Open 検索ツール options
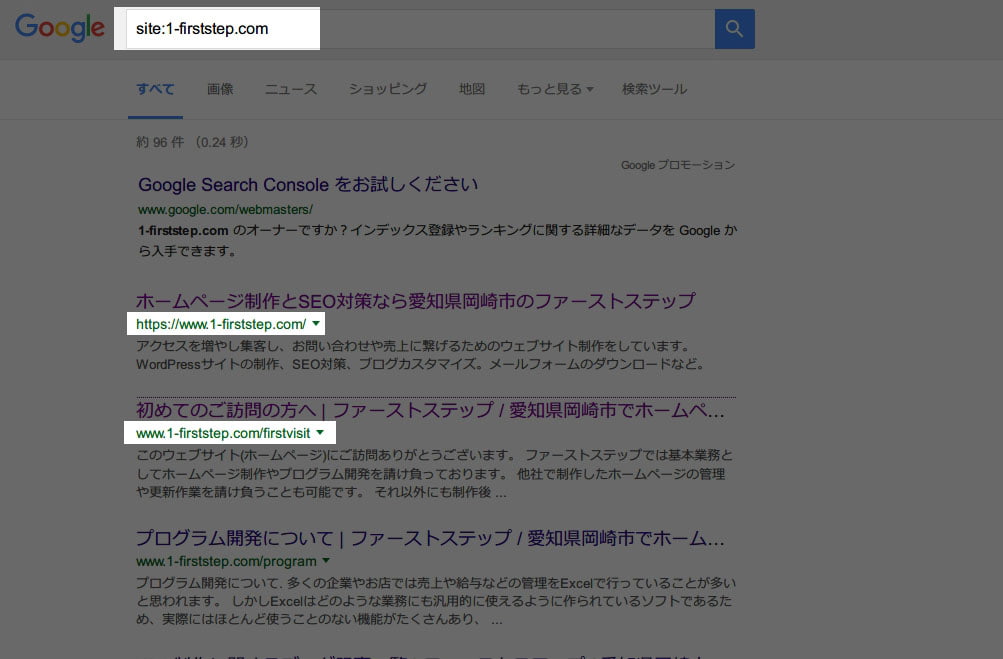Screen dimensions: 1003x659 tap(654, 89)
